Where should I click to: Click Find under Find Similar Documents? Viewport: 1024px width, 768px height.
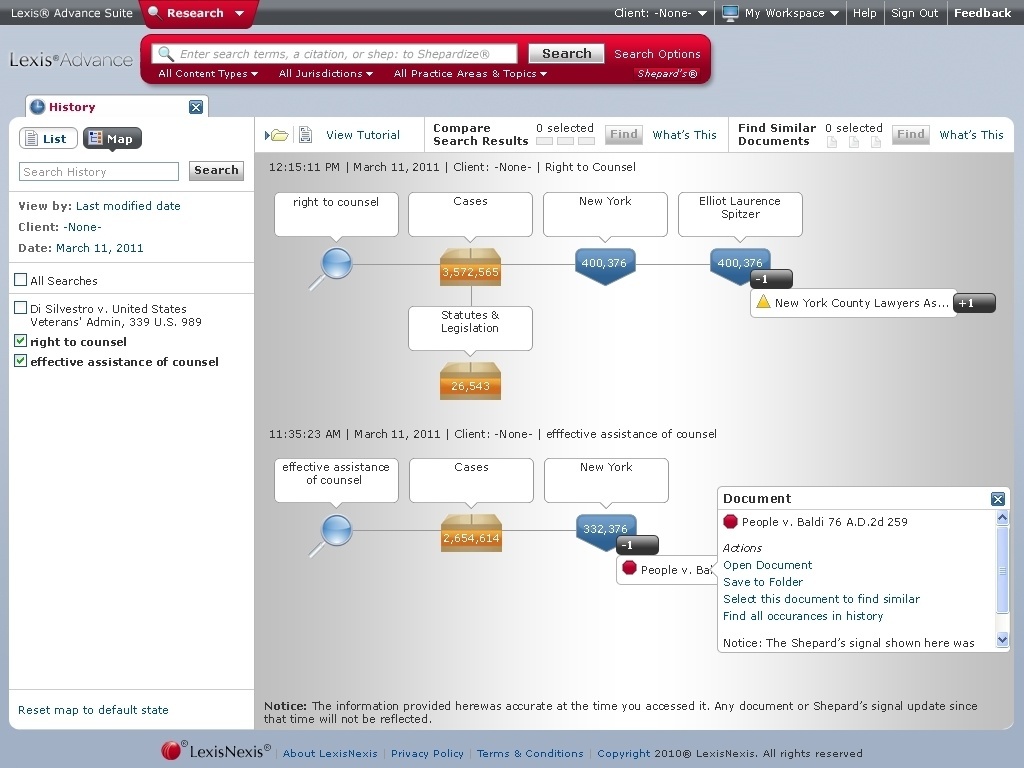(x=910, y=135)
